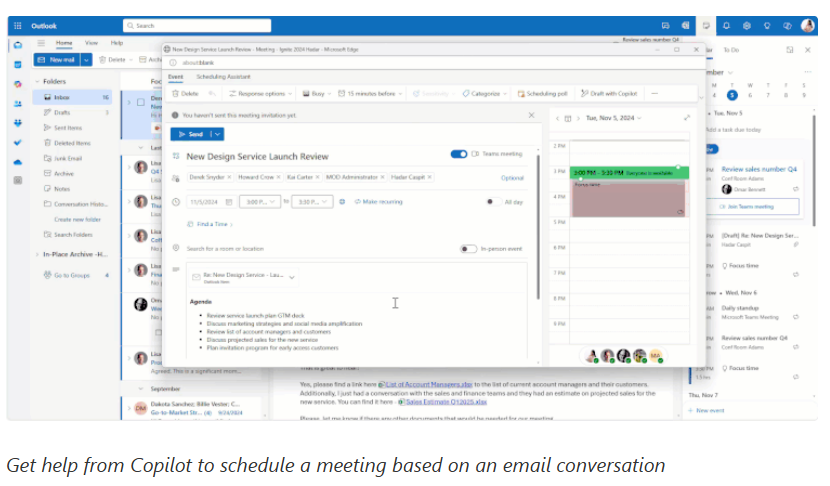
Task: Pop out the My Day panel
Action: 789,50
